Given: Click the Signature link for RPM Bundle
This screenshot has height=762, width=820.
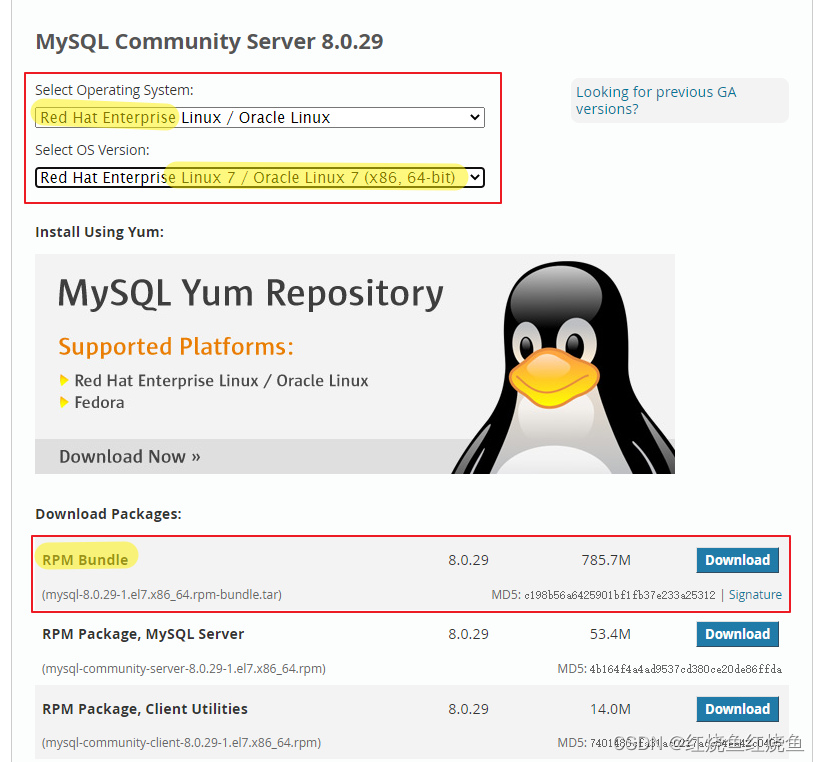Looking at the screenshot, I should coord(755,594).
